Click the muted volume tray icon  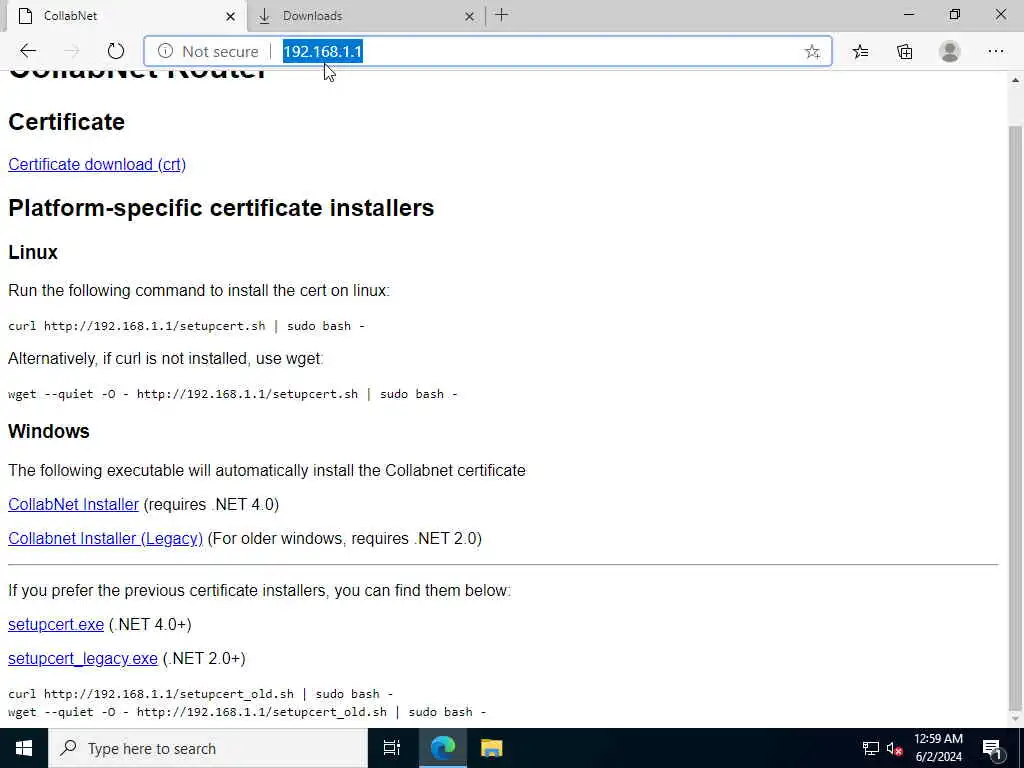[894, 748]
